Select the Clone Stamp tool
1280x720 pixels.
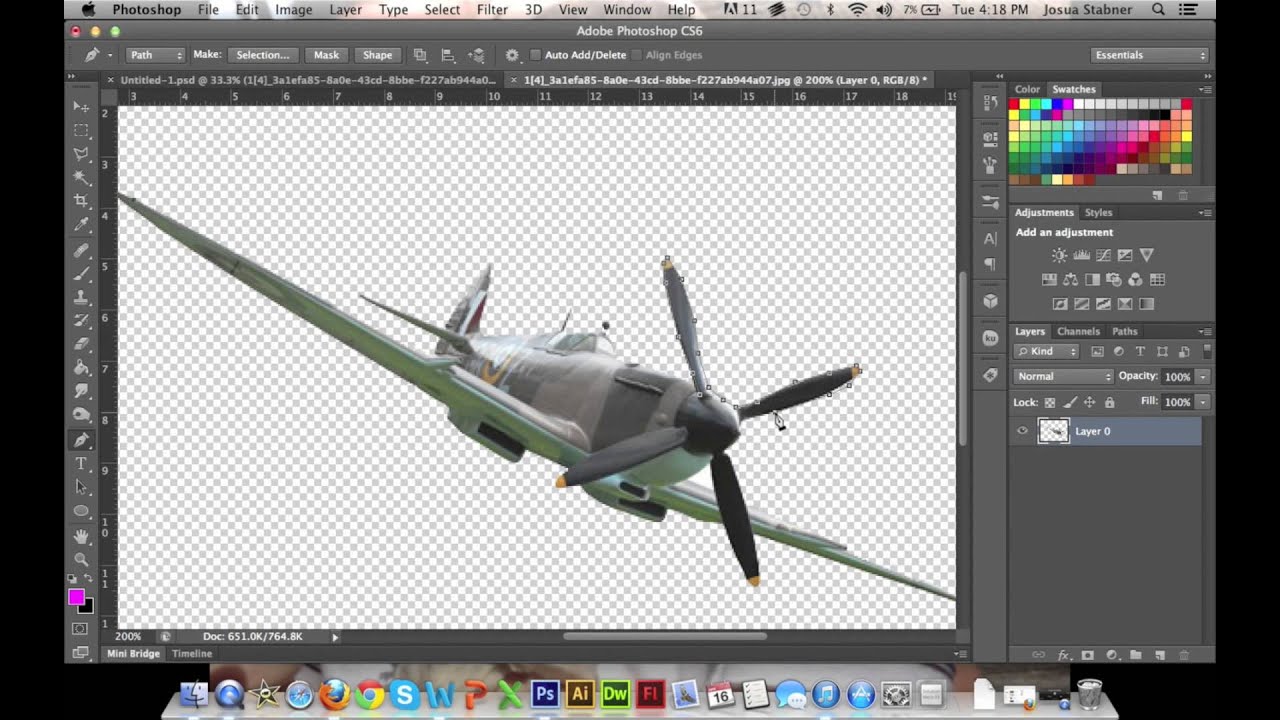coord(81,297)
